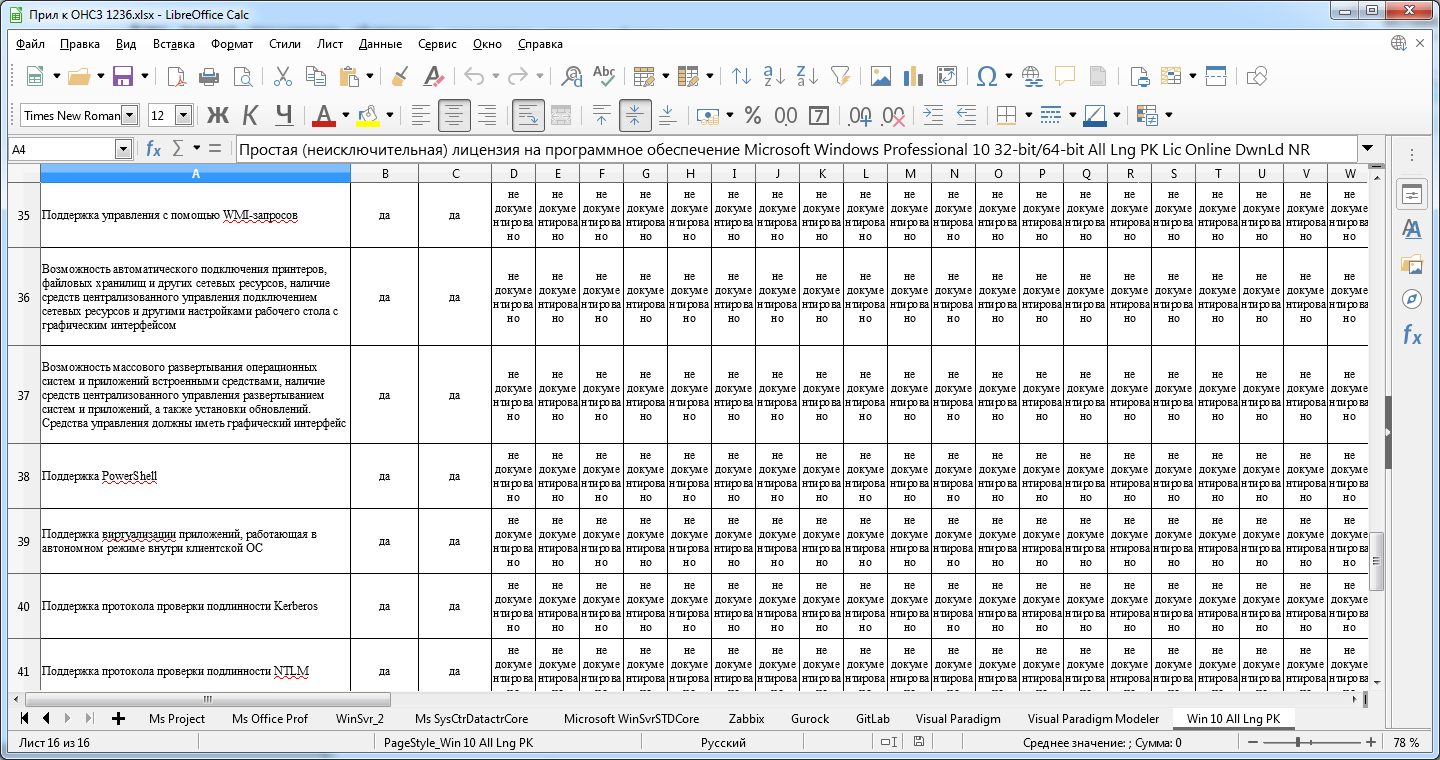The width and height of the screenshot is (1440, 760).
Task: Jump to the first sheet tab
Action: point(24,719)
